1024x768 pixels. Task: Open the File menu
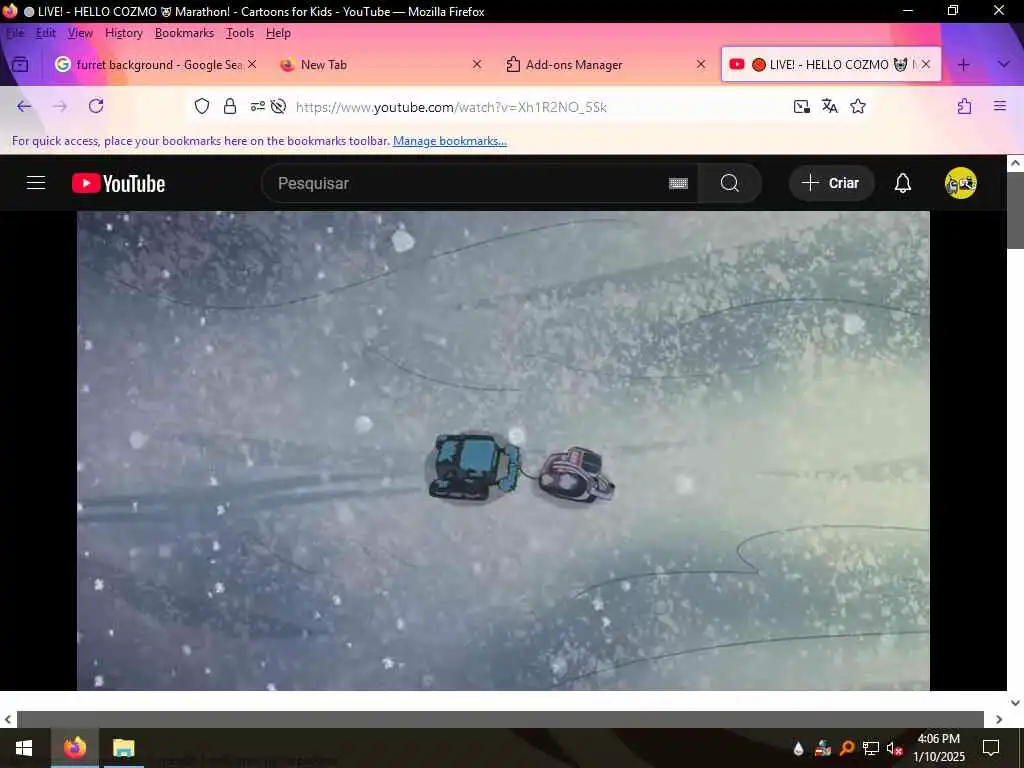[x=15, y=33]
